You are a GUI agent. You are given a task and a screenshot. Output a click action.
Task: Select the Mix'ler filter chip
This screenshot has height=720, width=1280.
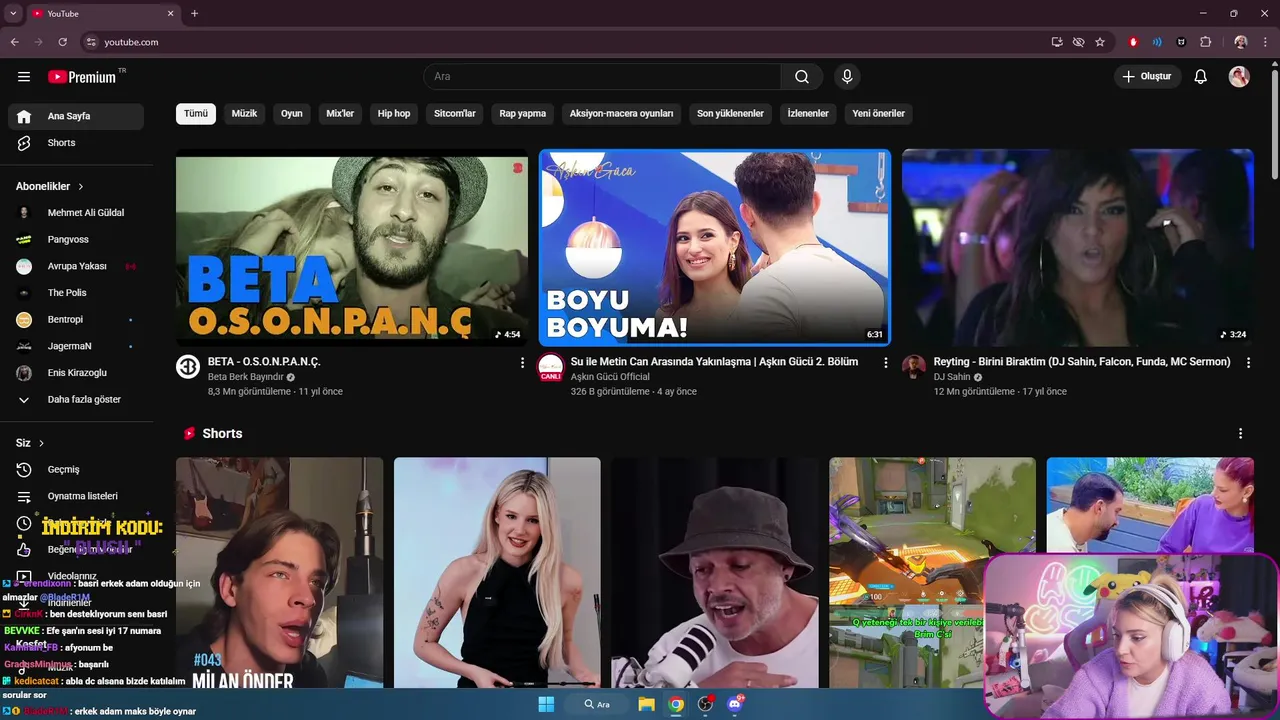tap(340, 114)
